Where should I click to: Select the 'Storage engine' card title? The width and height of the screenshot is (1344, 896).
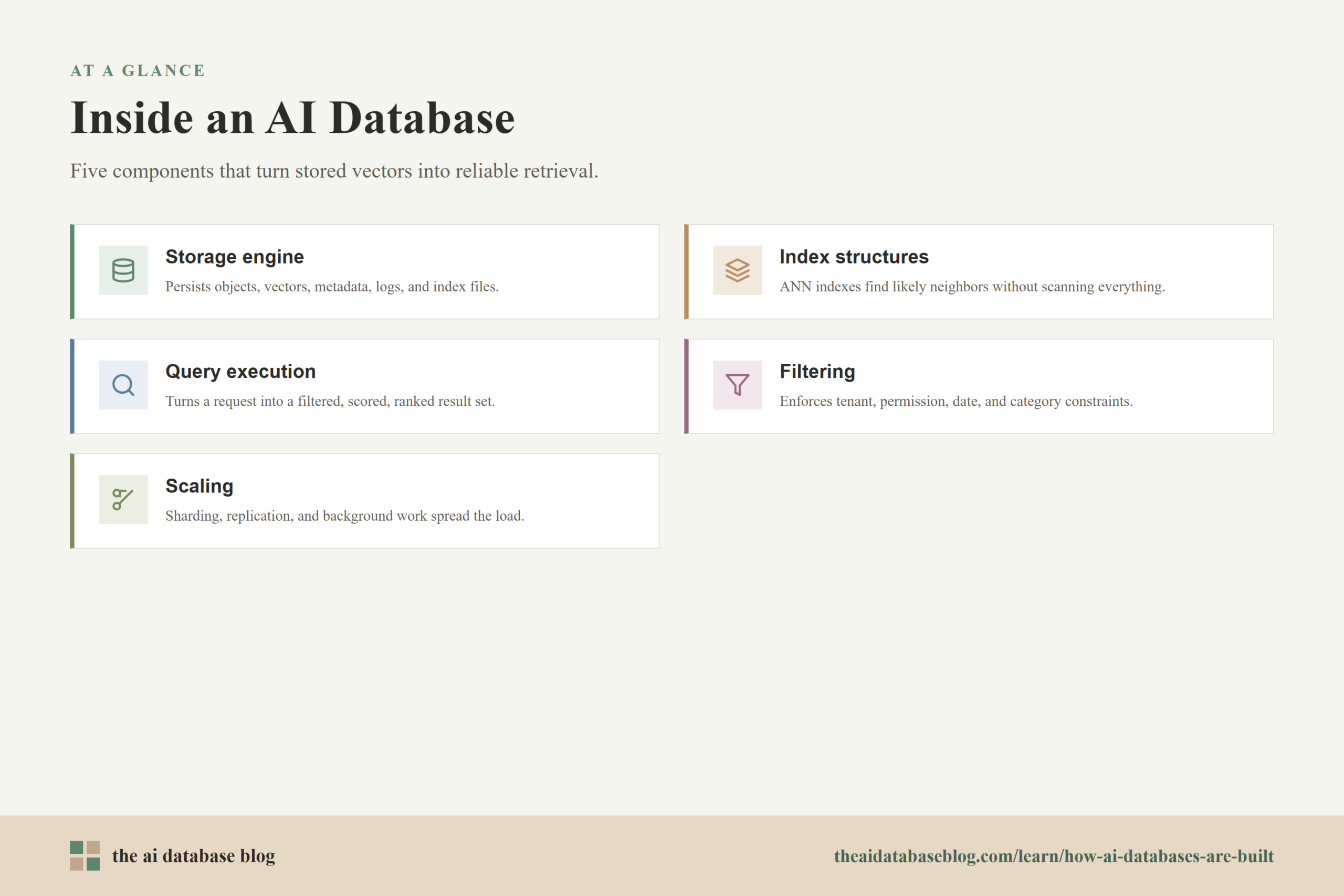tap(234, 257)
